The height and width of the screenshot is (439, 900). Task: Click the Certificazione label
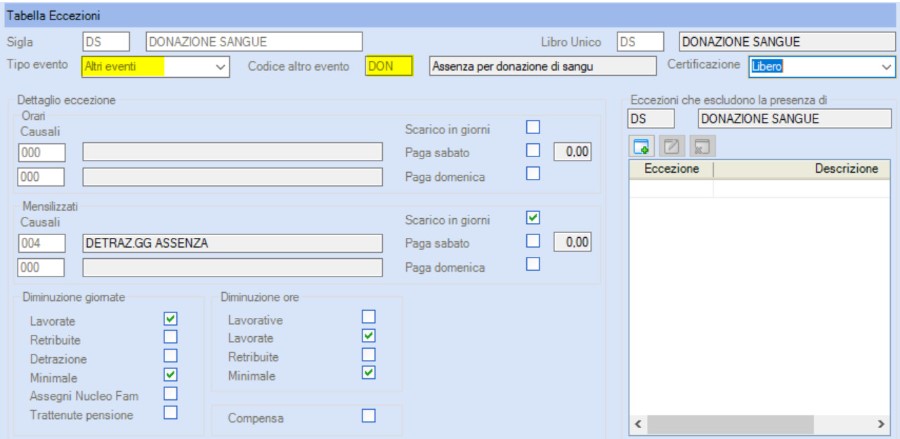pos(704,65)
